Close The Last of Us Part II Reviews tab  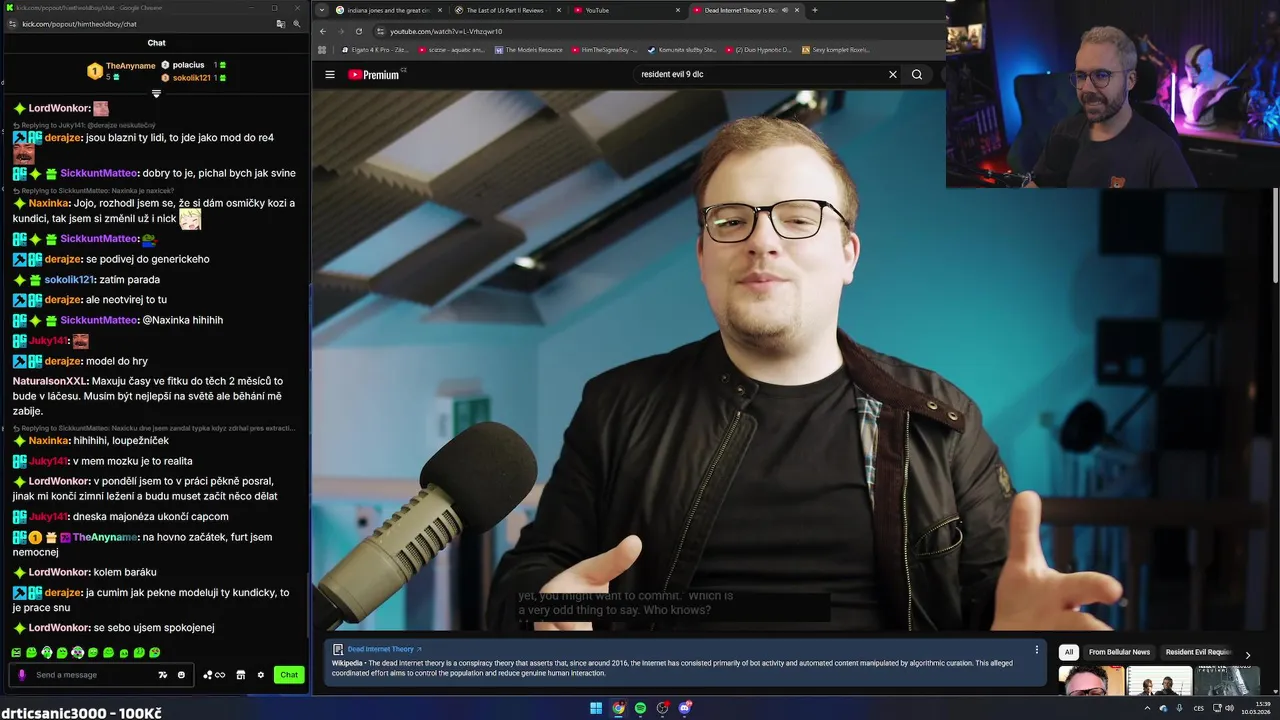point(559,10)
